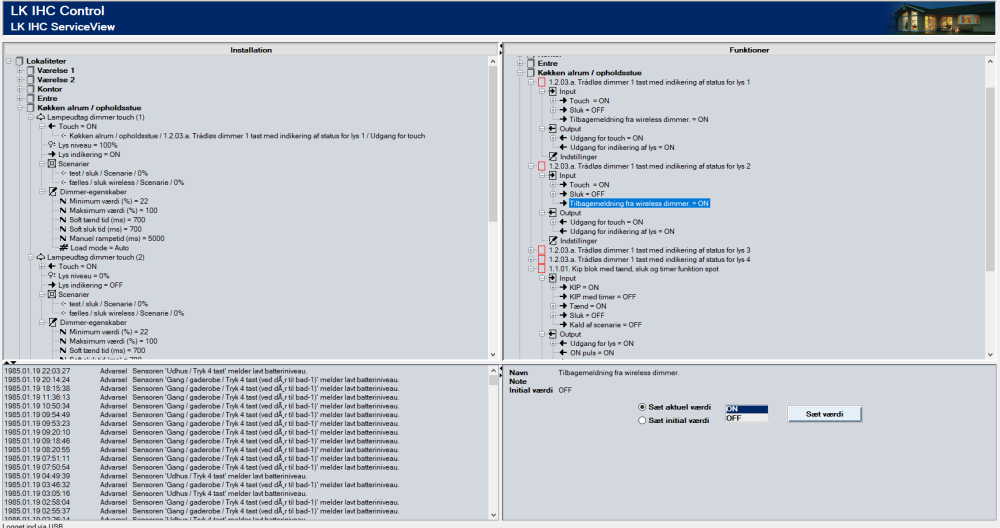1000x528 pixels.
Task: Click the Værelse 2 room icon
Action: [31, 80]
